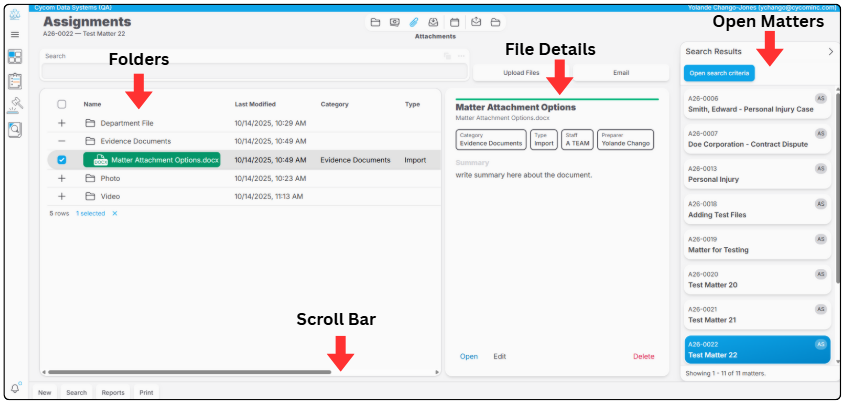Toggle the select-all checkbox in table header

coord(62,104)
